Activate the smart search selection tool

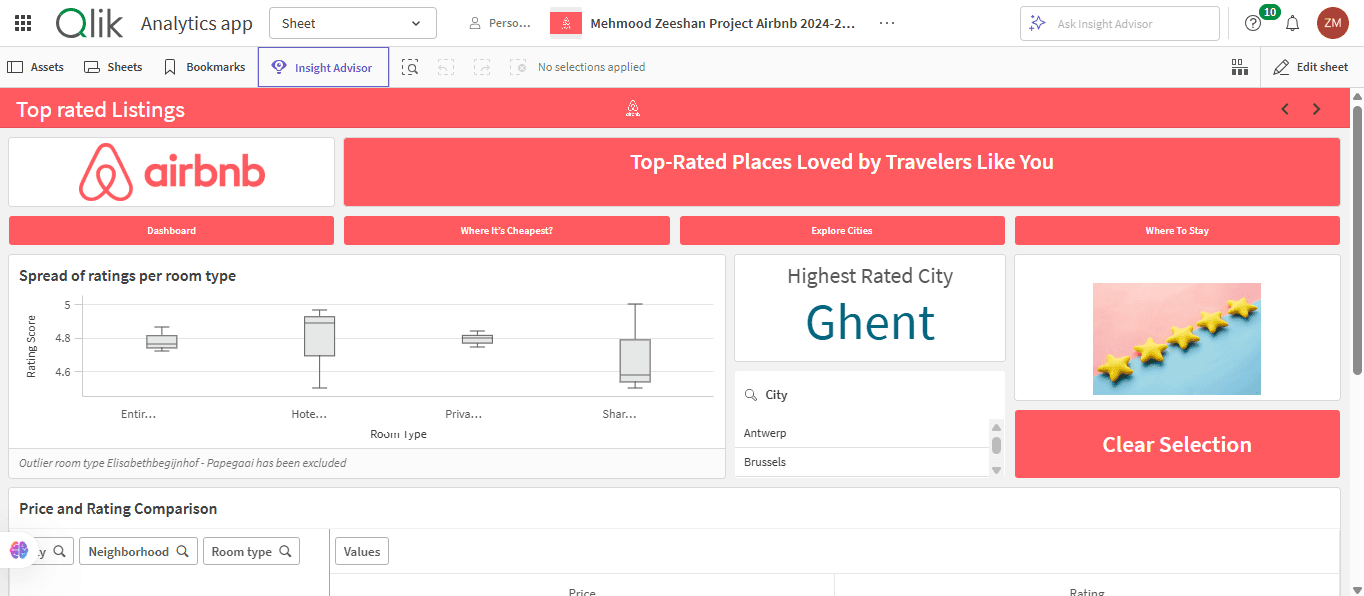pos(410,67)
